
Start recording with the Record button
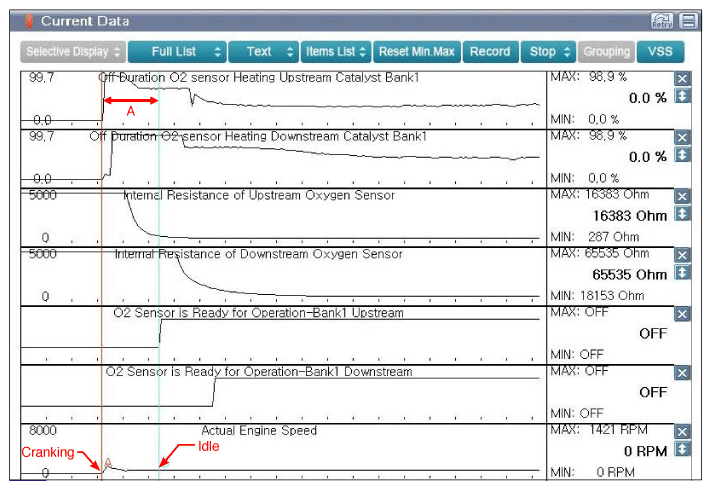(489, 51)
